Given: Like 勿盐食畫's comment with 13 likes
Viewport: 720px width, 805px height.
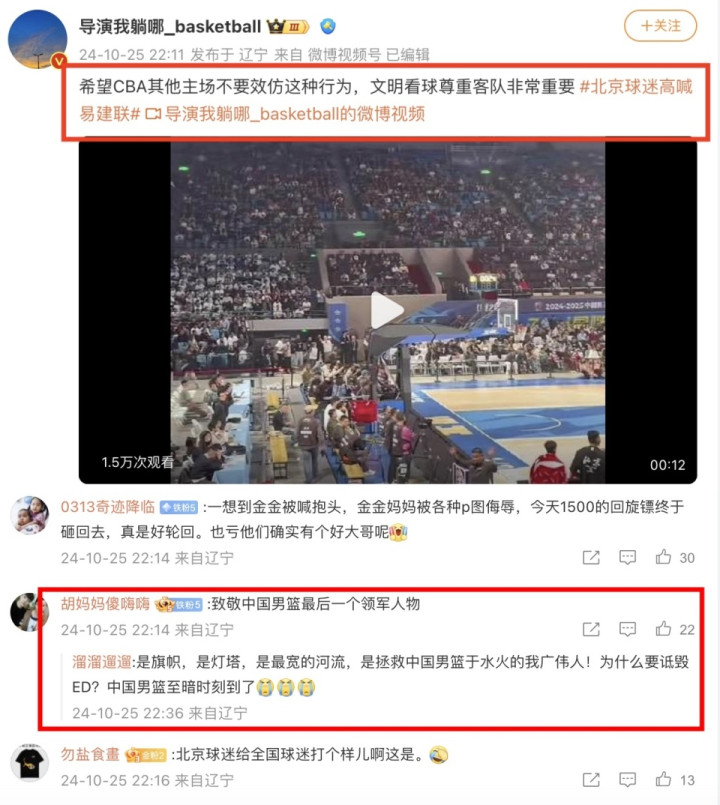Looking at the screenshot, I should (x=675, y=780).
